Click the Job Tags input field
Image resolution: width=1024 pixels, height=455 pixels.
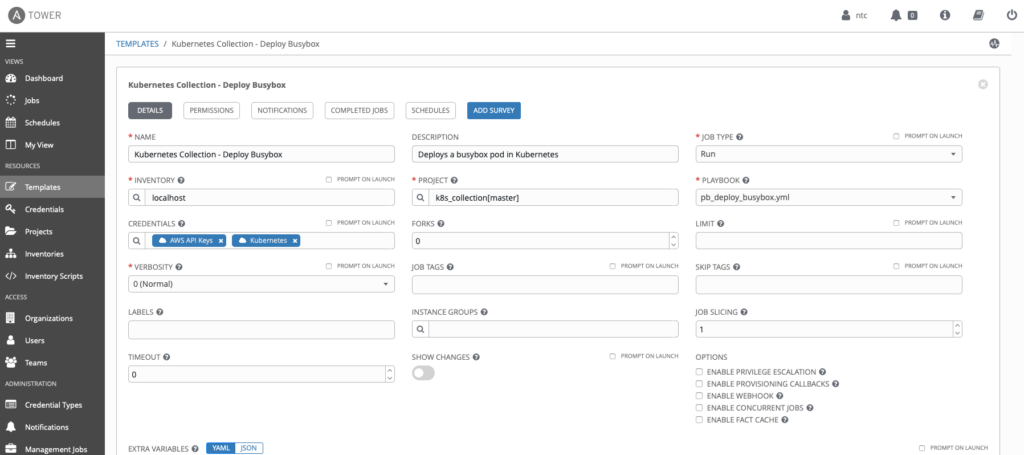(x=545, y=285)
